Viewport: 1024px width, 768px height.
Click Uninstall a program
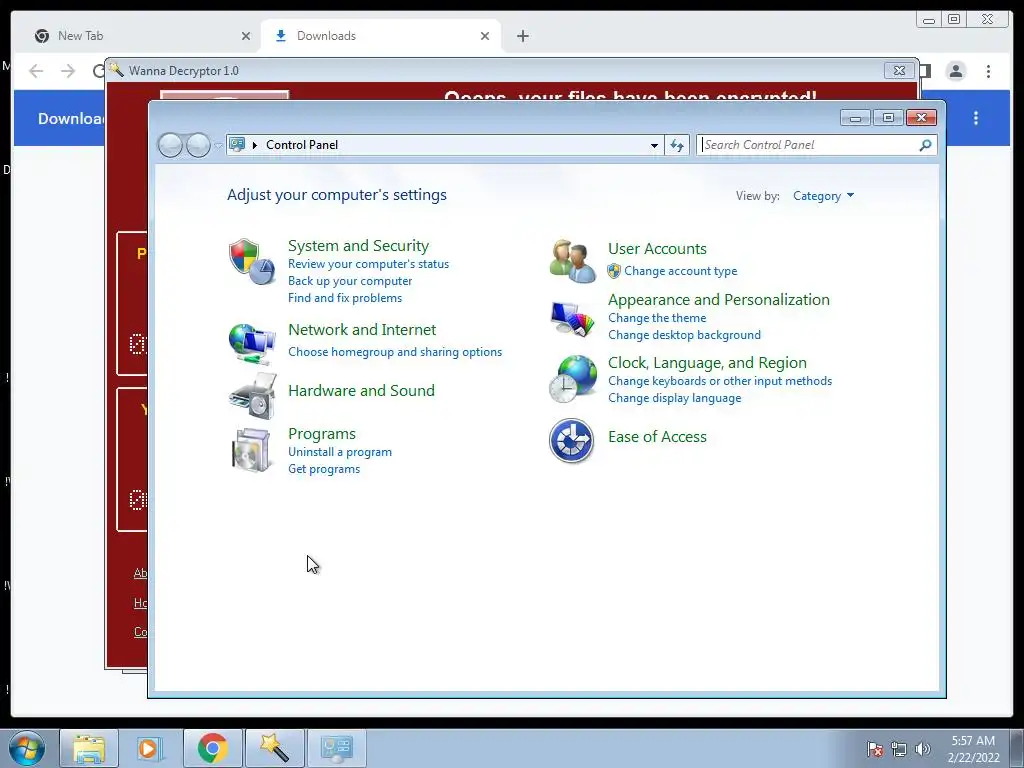pyautogui.click(x=340, y=452)
